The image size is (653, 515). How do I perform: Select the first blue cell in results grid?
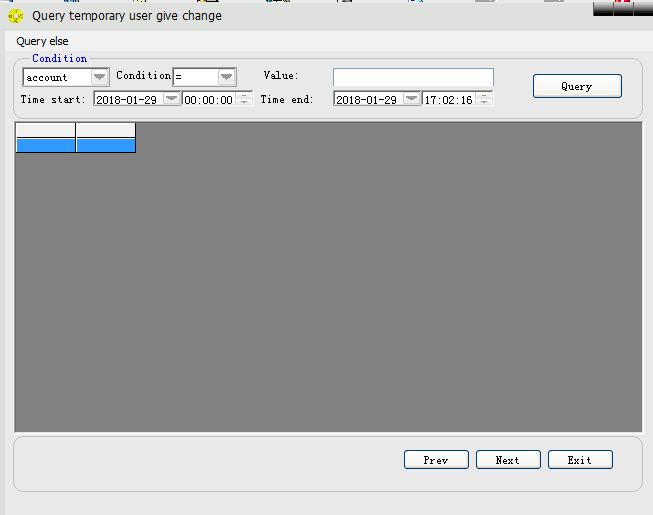coord(46,145)
